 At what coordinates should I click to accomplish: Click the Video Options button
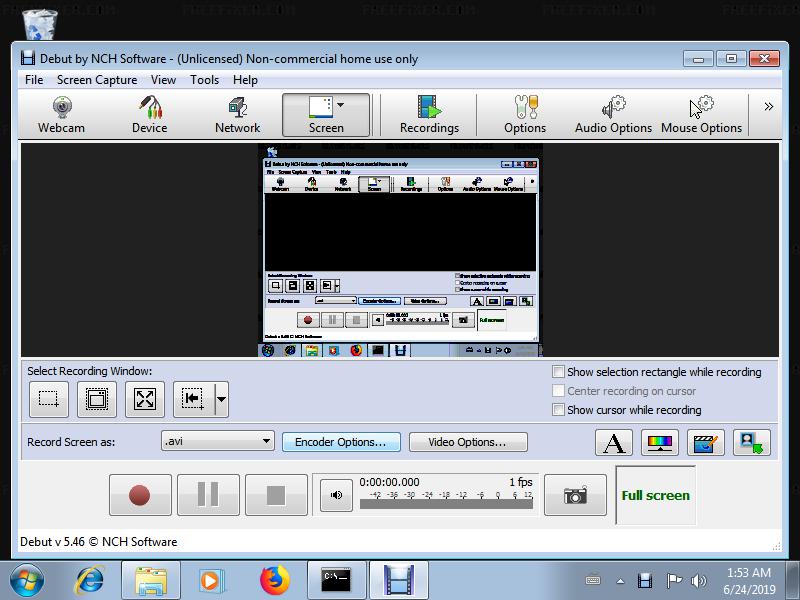click(x=467, y=442)
